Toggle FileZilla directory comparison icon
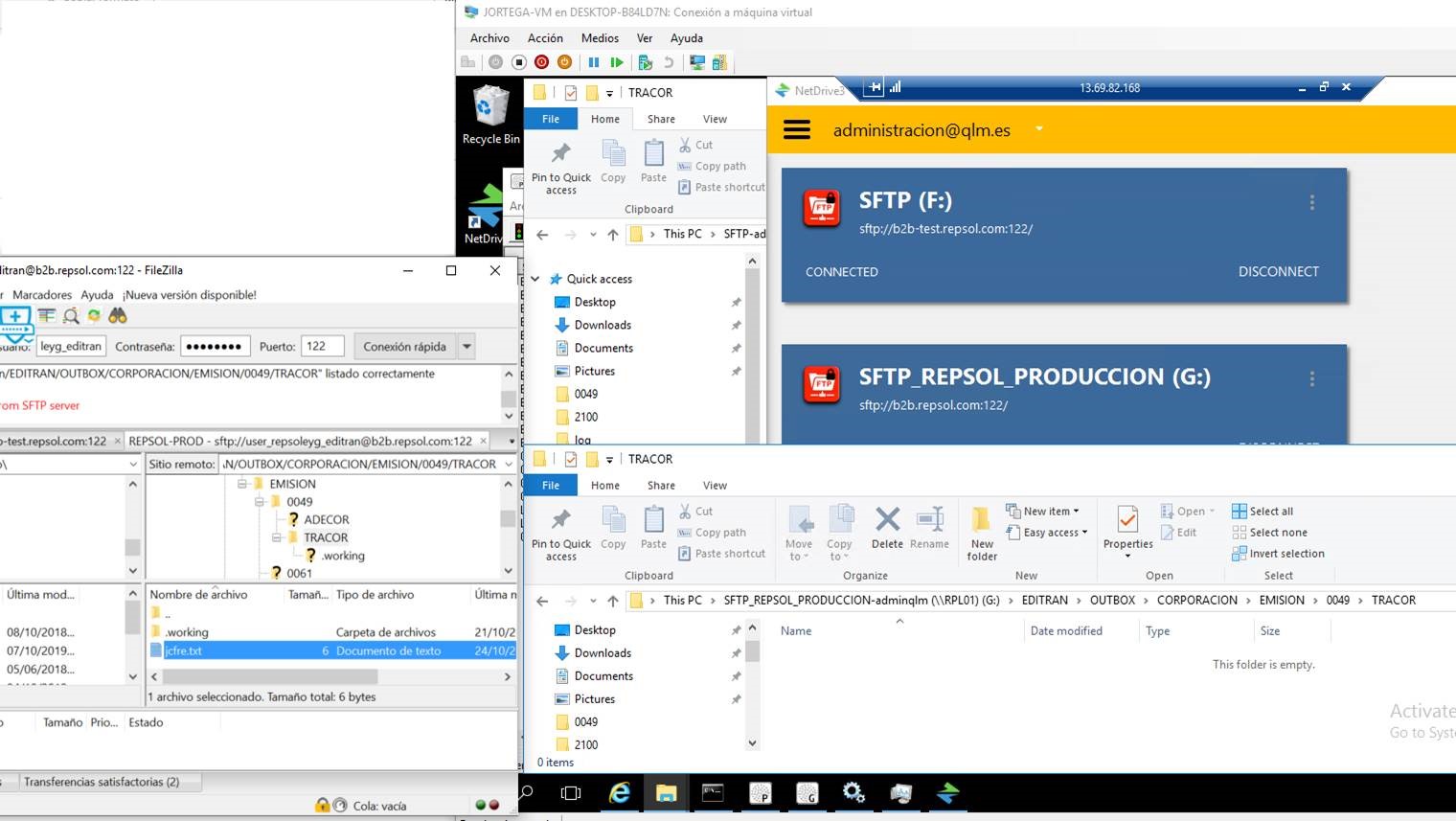This screenshot has width=1456, height=821. [47, 315]
